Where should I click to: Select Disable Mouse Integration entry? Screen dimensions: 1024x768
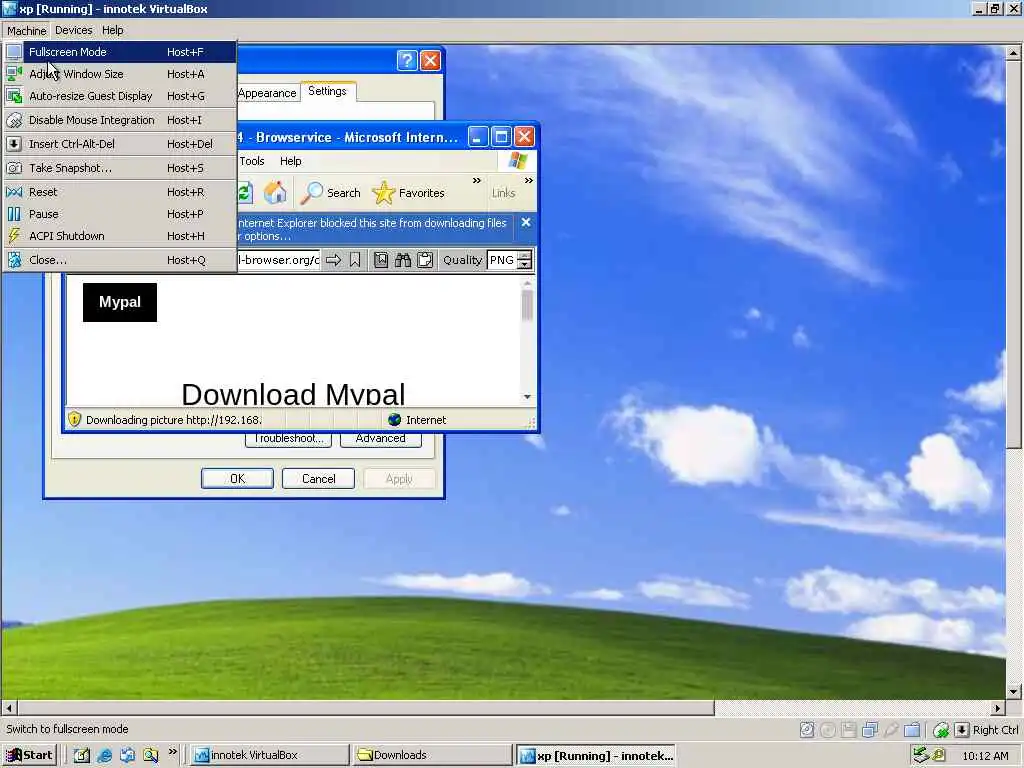[x=119, y=120]
